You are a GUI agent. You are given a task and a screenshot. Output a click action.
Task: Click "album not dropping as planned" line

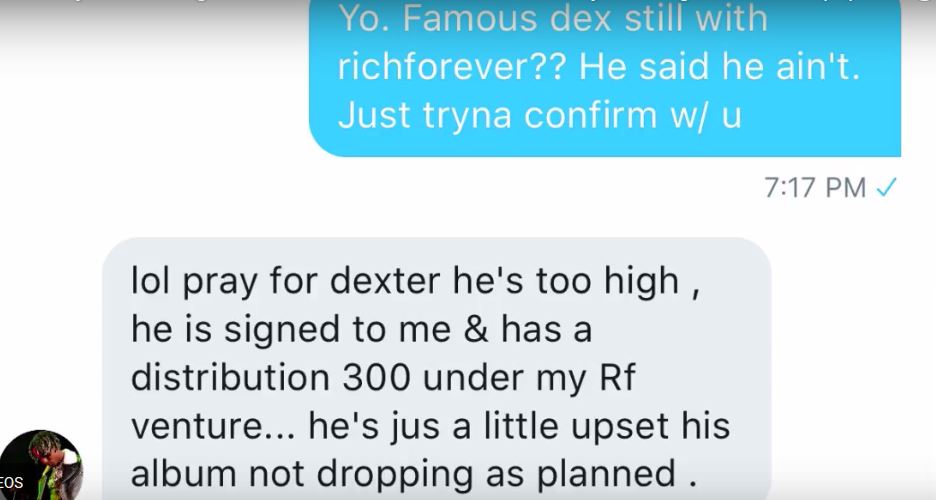(x=403, y=475)
